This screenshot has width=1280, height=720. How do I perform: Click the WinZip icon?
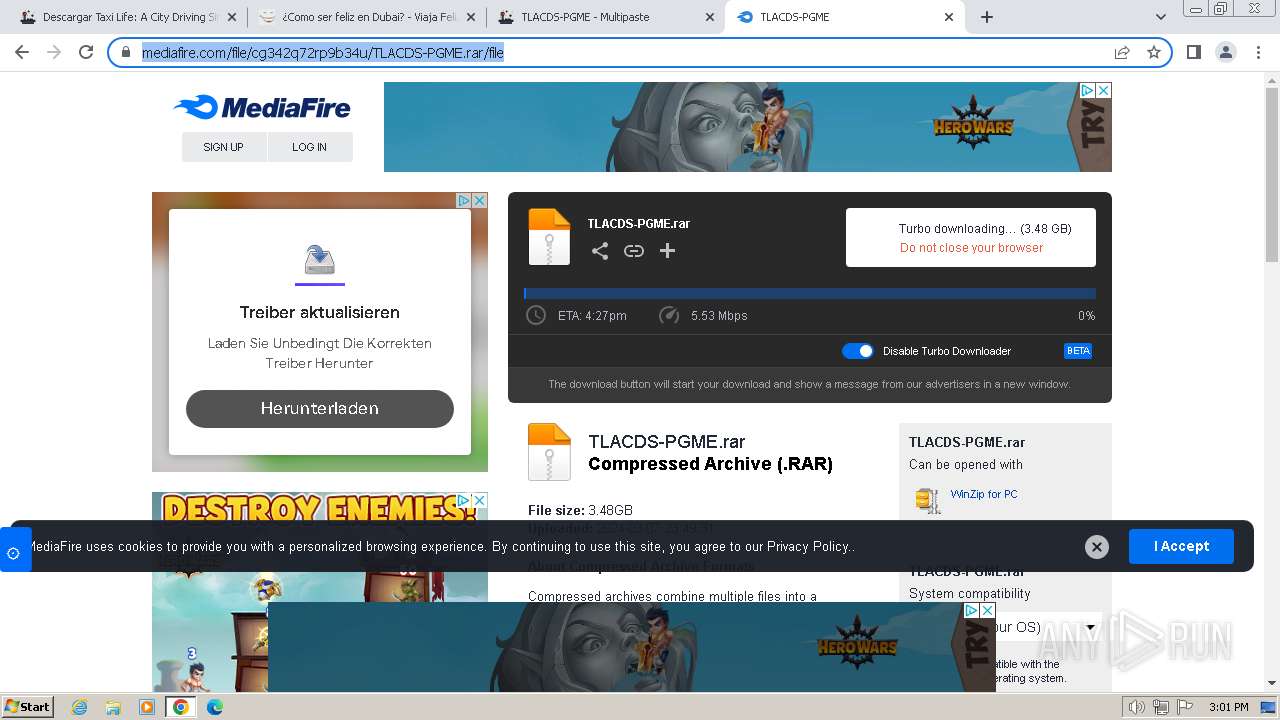point(928,500)
